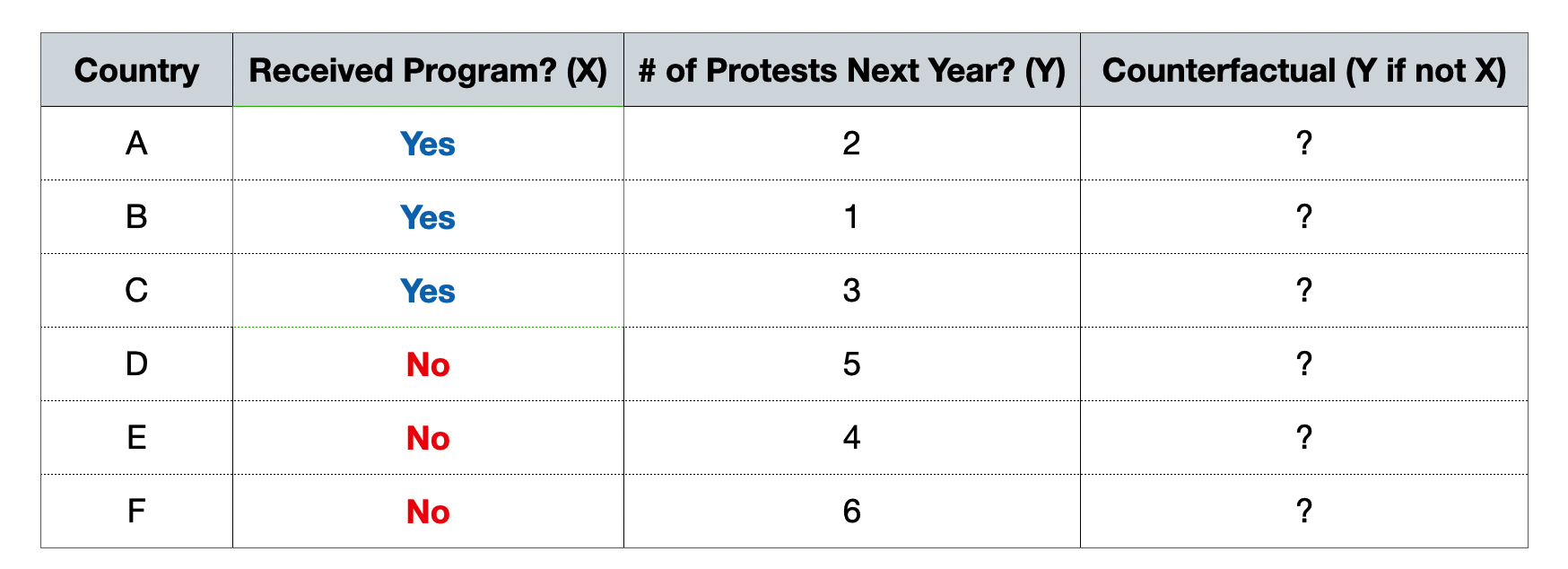Select the Received Program? (X) header cell

(428, 70)
